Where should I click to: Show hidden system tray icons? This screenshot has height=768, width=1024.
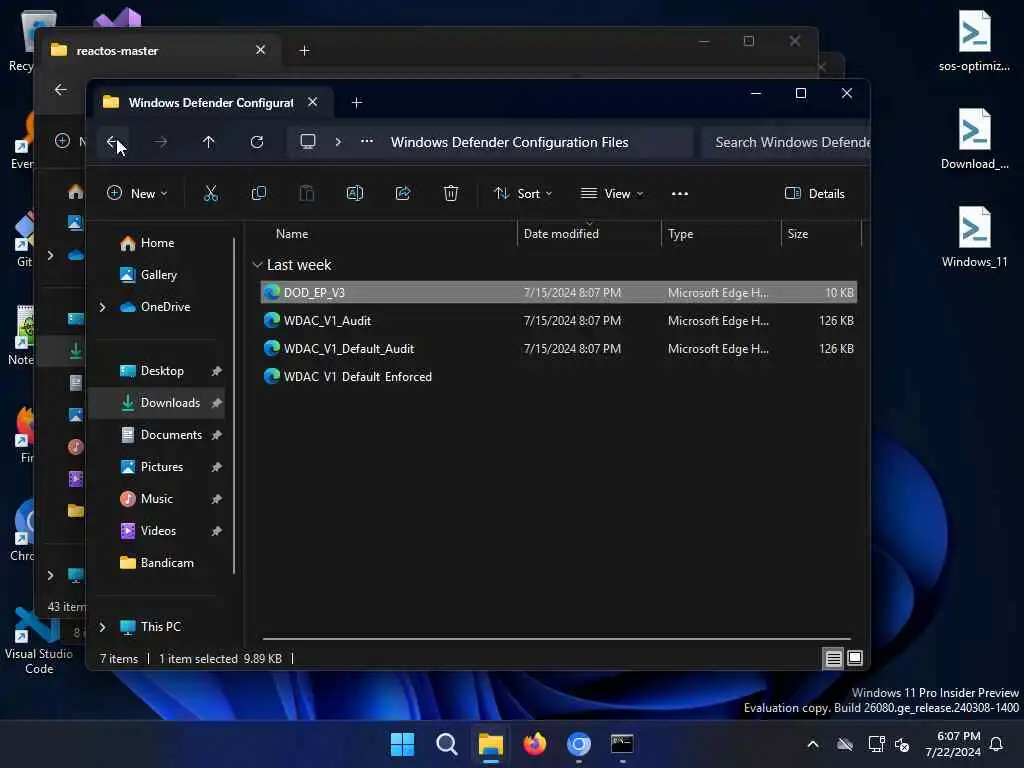(x=813, y=744)
